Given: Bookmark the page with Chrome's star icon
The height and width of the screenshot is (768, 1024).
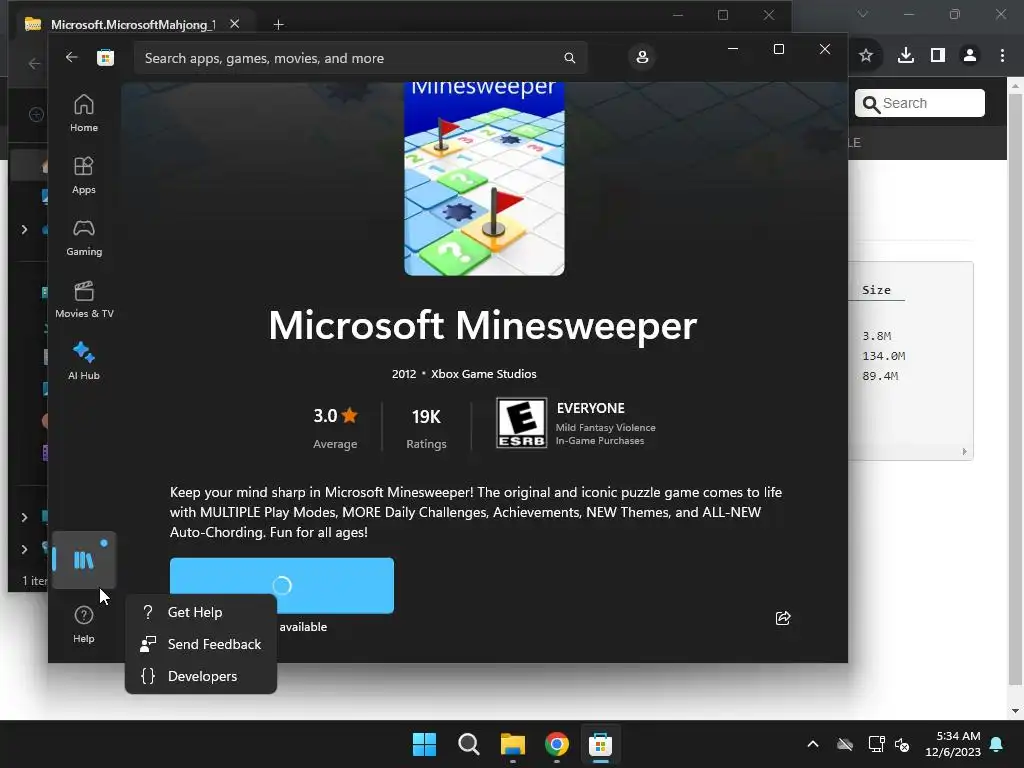Looking at the screenshot, I should 866,56.
